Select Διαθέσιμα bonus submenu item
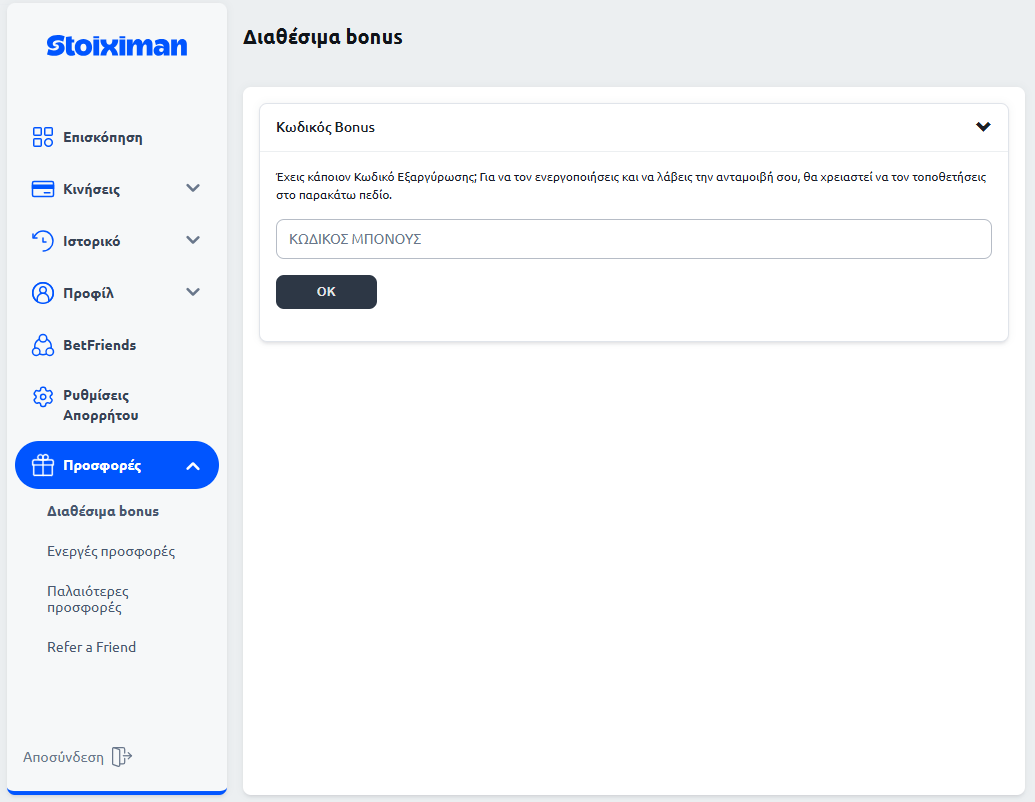 tap(103, 511)
